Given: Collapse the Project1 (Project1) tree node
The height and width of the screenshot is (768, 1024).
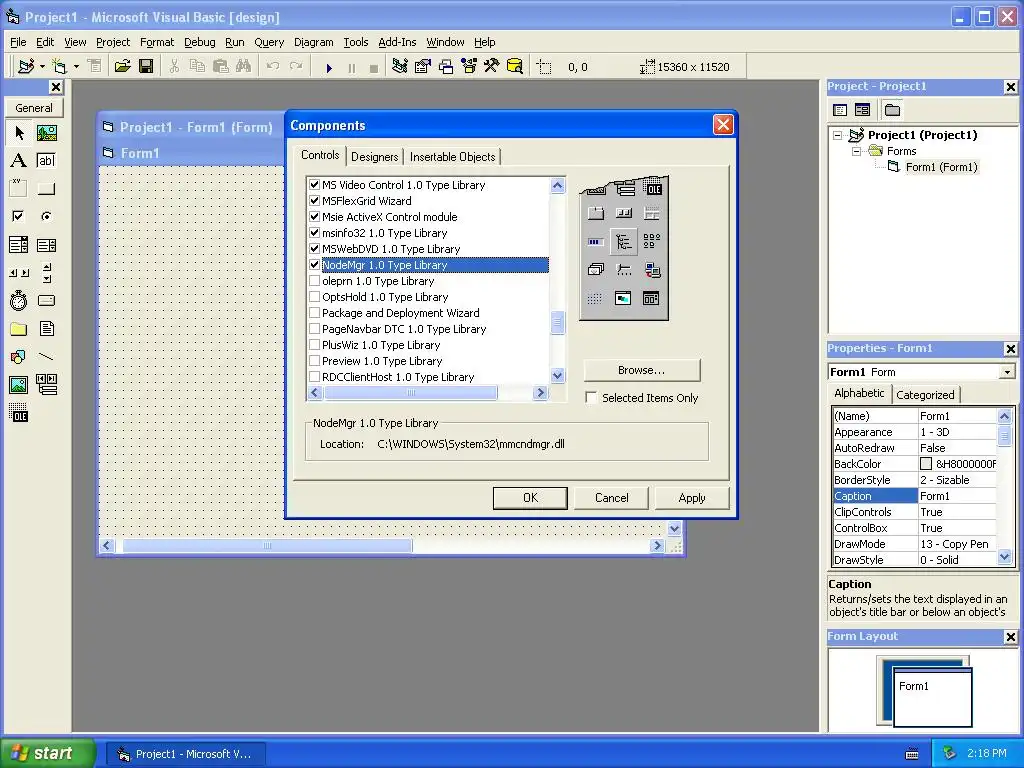Looking at the screenshot, I should point(837,135).
